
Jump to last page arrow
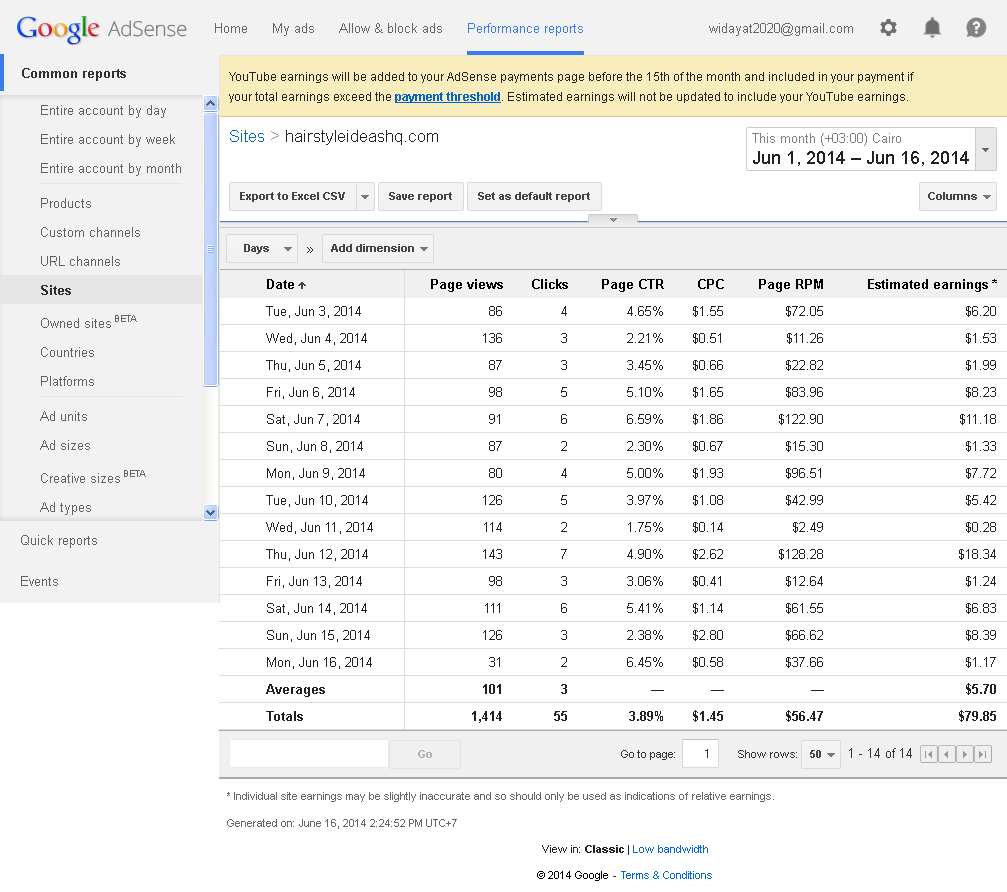(983, 755)
